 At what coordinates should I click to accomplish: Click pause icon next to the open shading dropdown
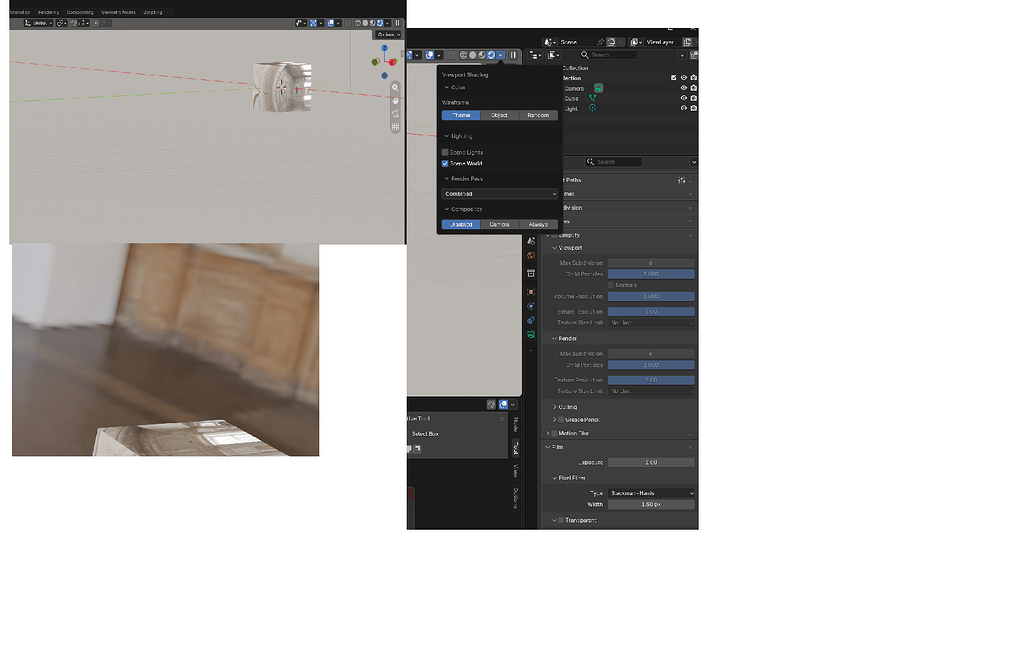click(513, 56)
